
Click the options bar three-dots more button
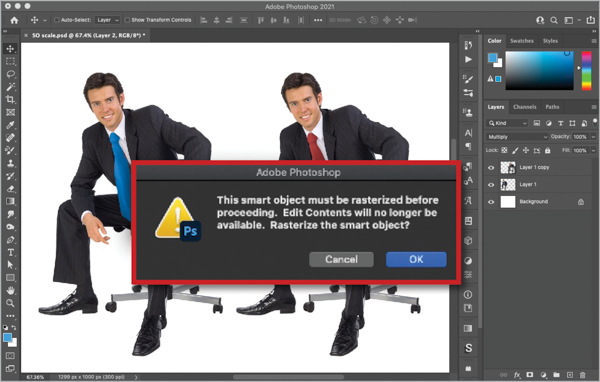318,20
